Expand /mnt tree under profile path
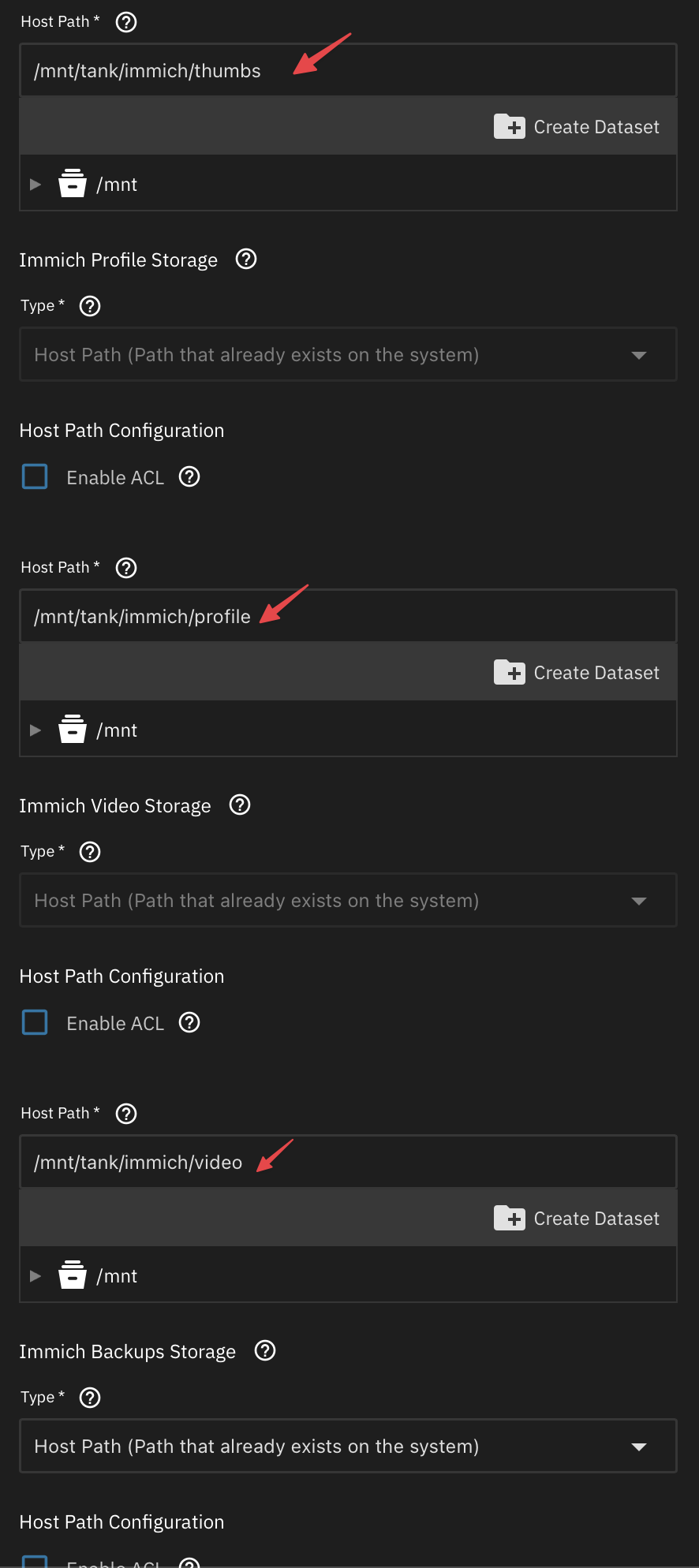Screen dimensions: 699x1568 coord(36,730)
